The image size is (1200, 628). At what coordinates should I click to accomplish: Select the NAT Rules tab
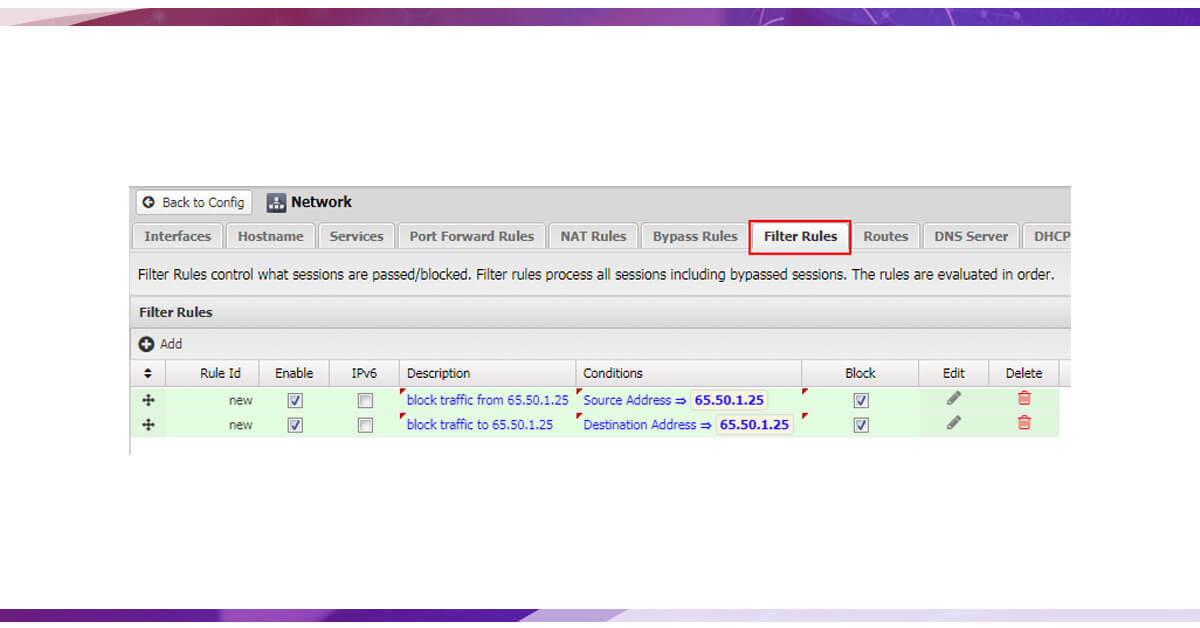click(593, 236)
